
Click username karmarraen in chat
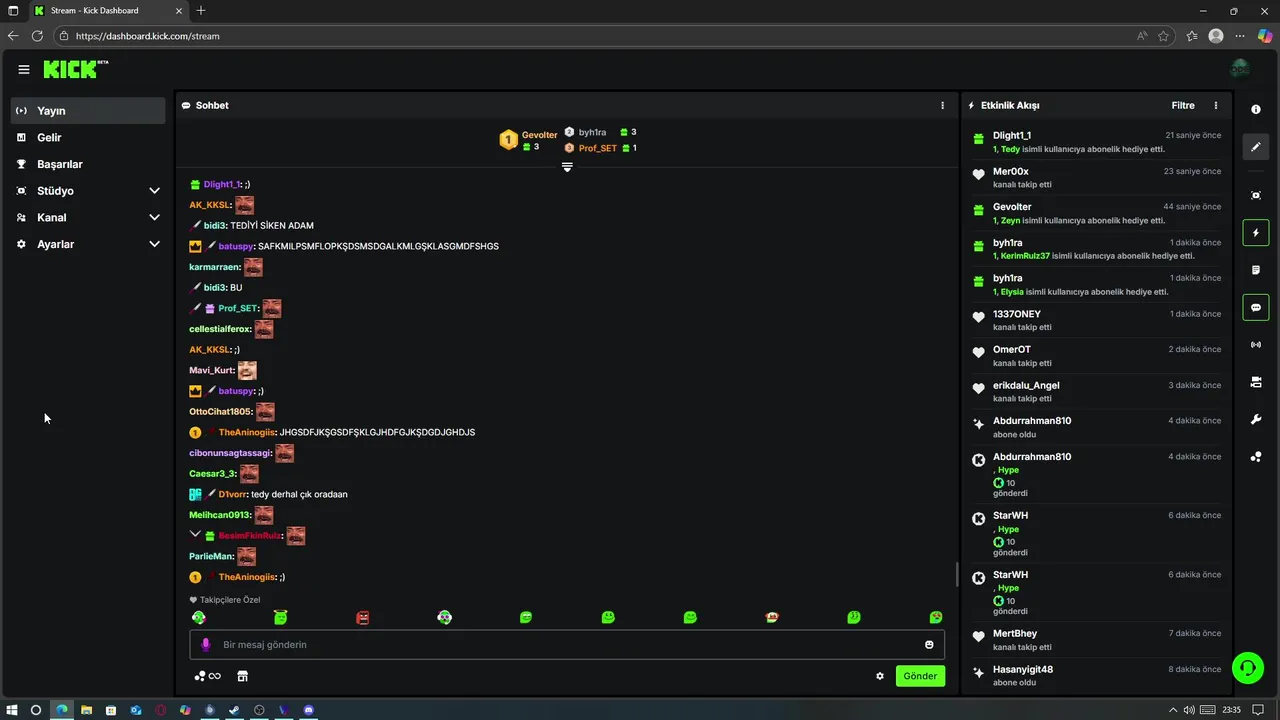(x=214, y=267)
